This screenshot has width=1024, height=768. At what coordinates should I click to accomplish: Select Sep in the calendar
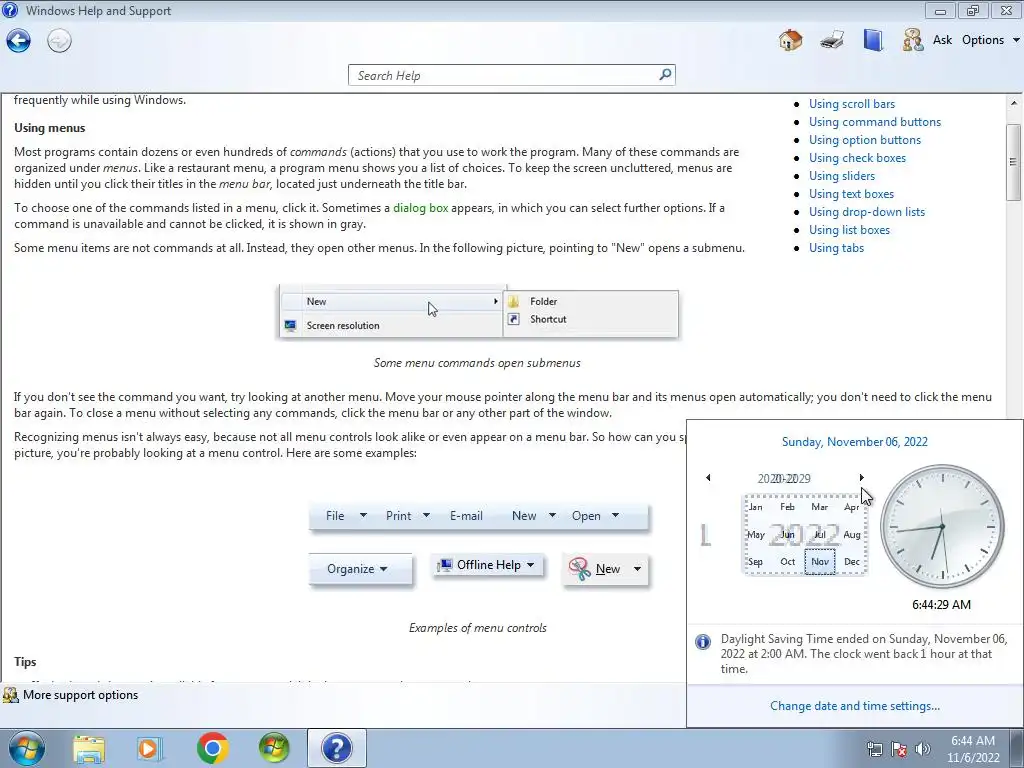click(x=756, y=562)
